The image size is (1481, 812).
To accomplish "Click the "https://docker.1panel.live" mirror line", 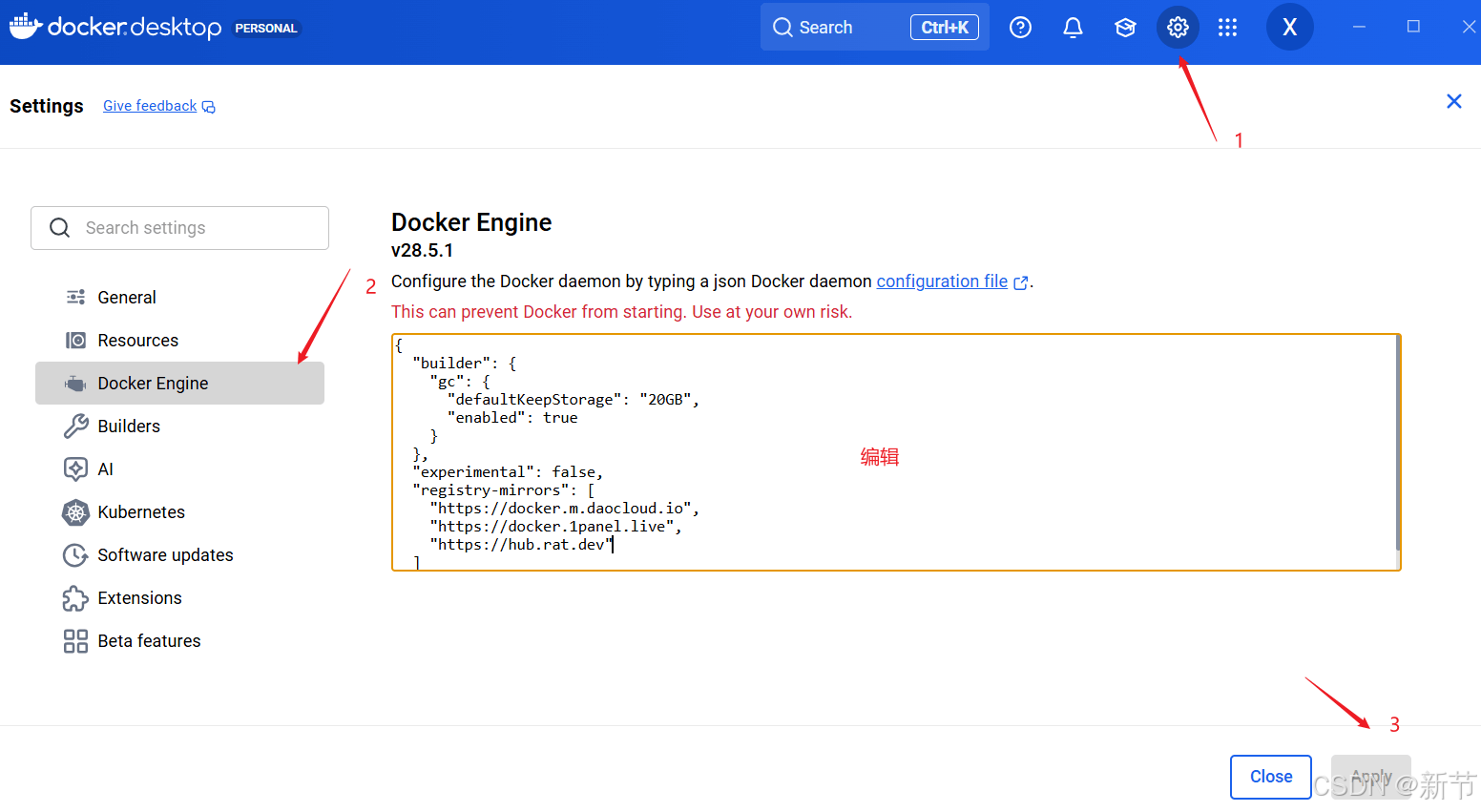I will (555, 527).
